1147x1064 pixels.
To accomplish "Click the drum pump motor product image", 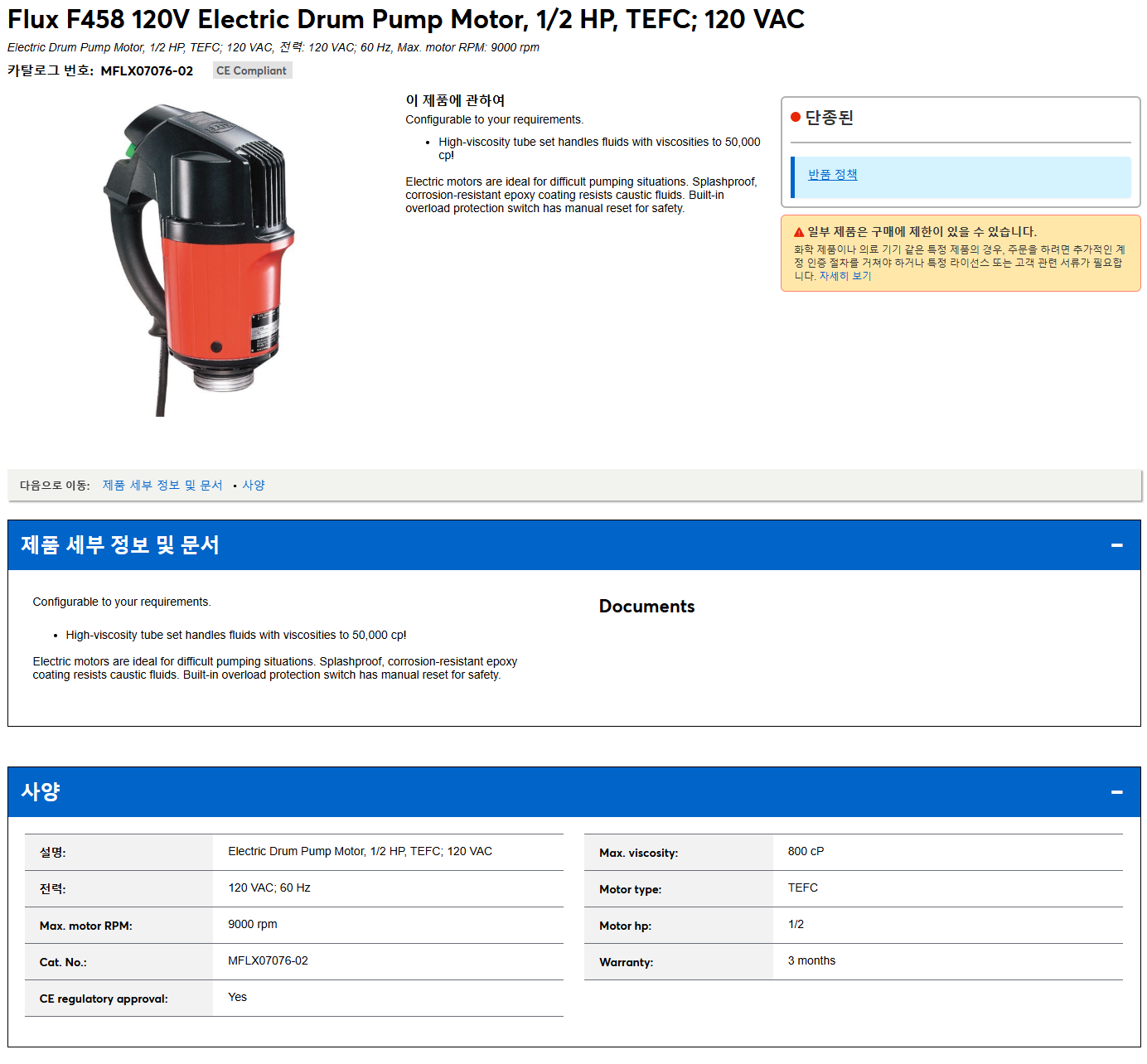I will (200, 259).
